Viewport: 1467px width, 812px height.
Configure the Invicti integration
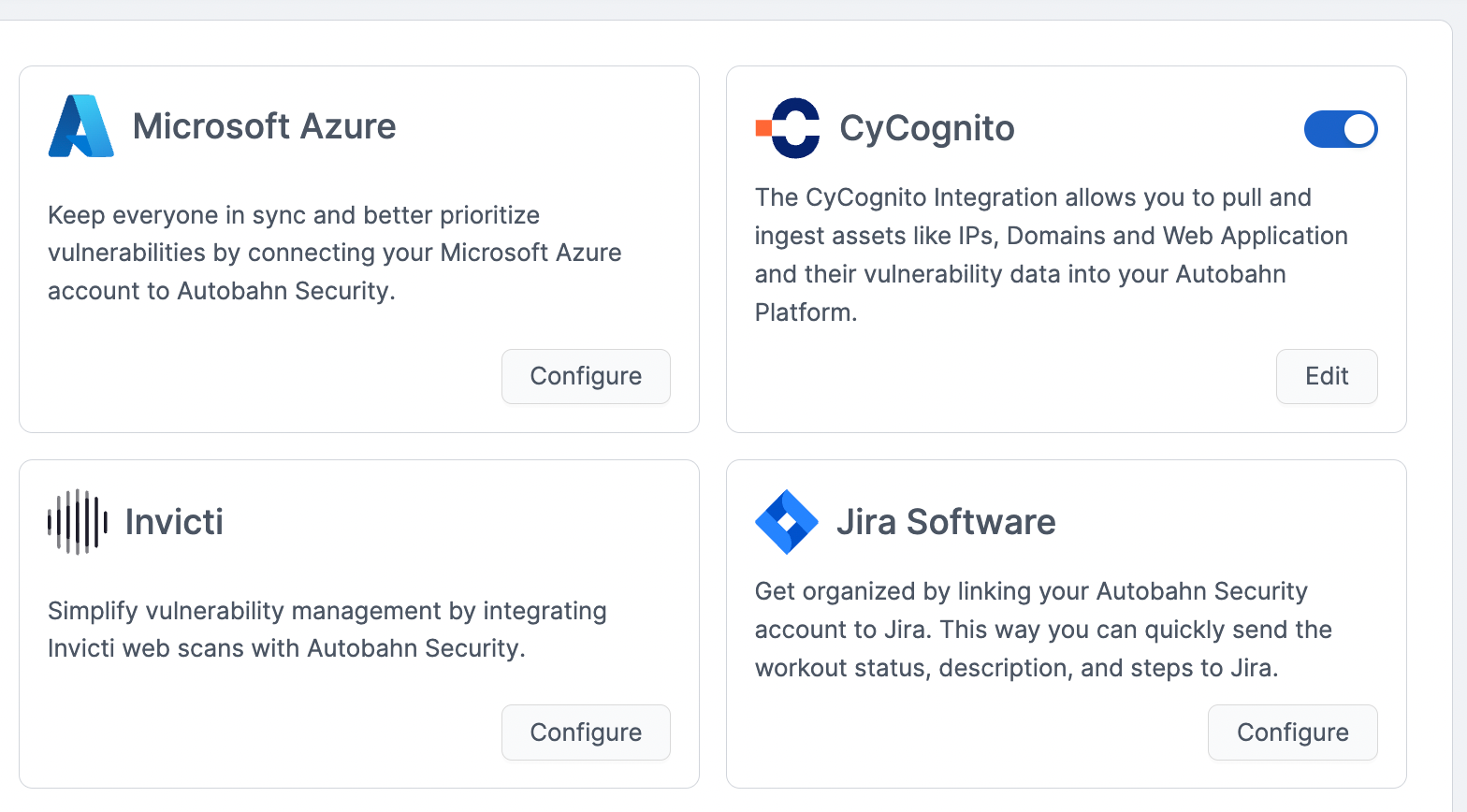[x=586, y=732]
